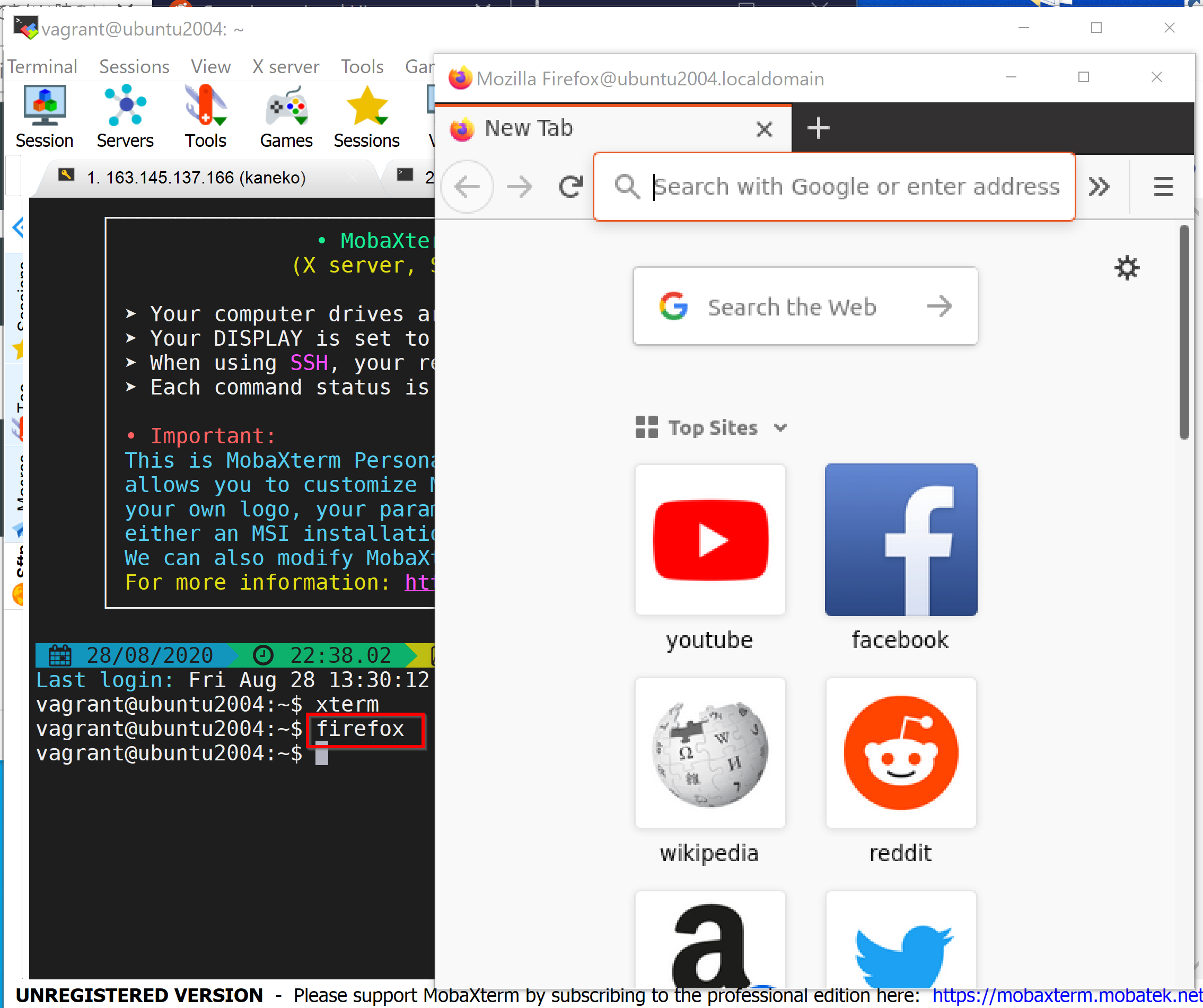Image resolution: width=1203 pixels, height=1008 pixels.
Task: Open the amazon top site tile
Action: [710, 940]
